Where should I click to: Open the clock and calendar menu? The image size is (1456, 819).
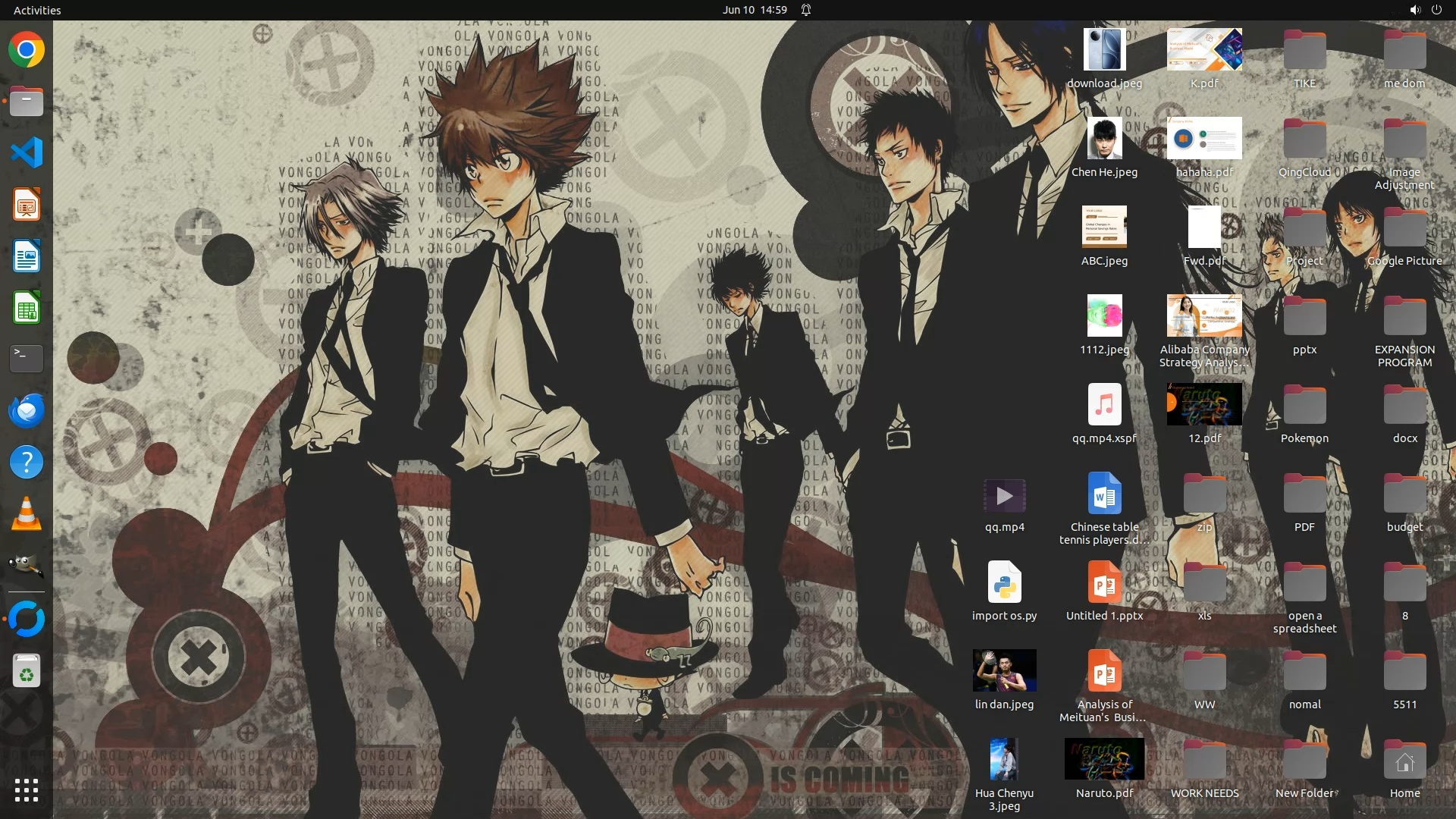point(754,10)
